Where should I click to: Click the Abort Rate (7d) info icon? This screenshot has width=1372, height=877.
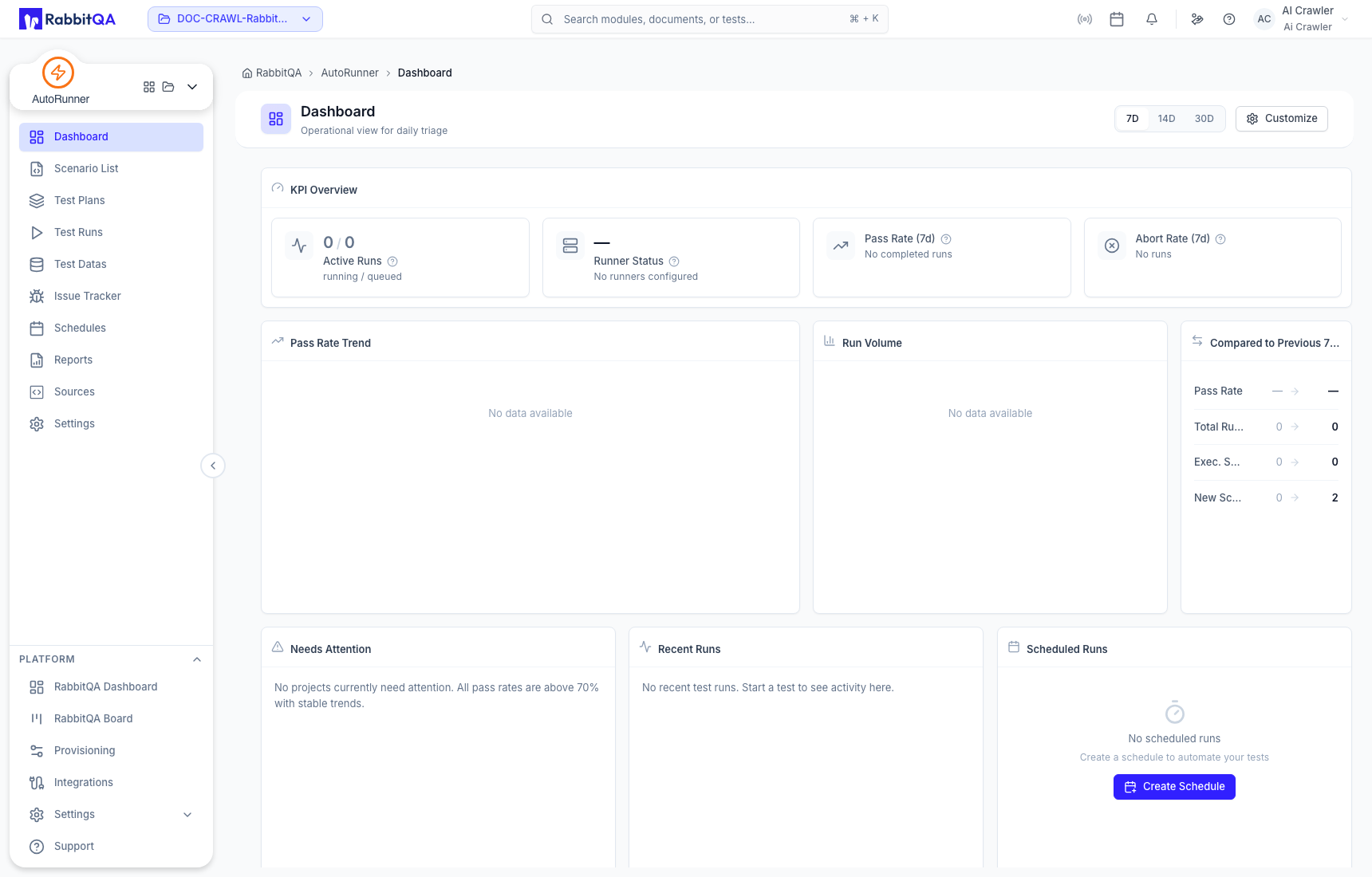(1220, 239)
